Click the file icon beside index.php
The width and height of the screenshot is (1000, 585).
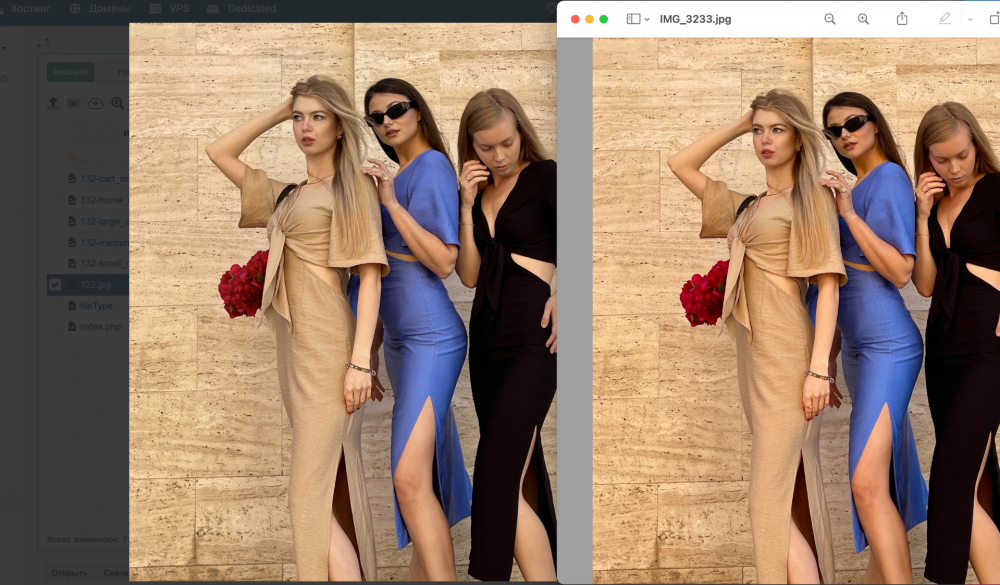point(72,327)
